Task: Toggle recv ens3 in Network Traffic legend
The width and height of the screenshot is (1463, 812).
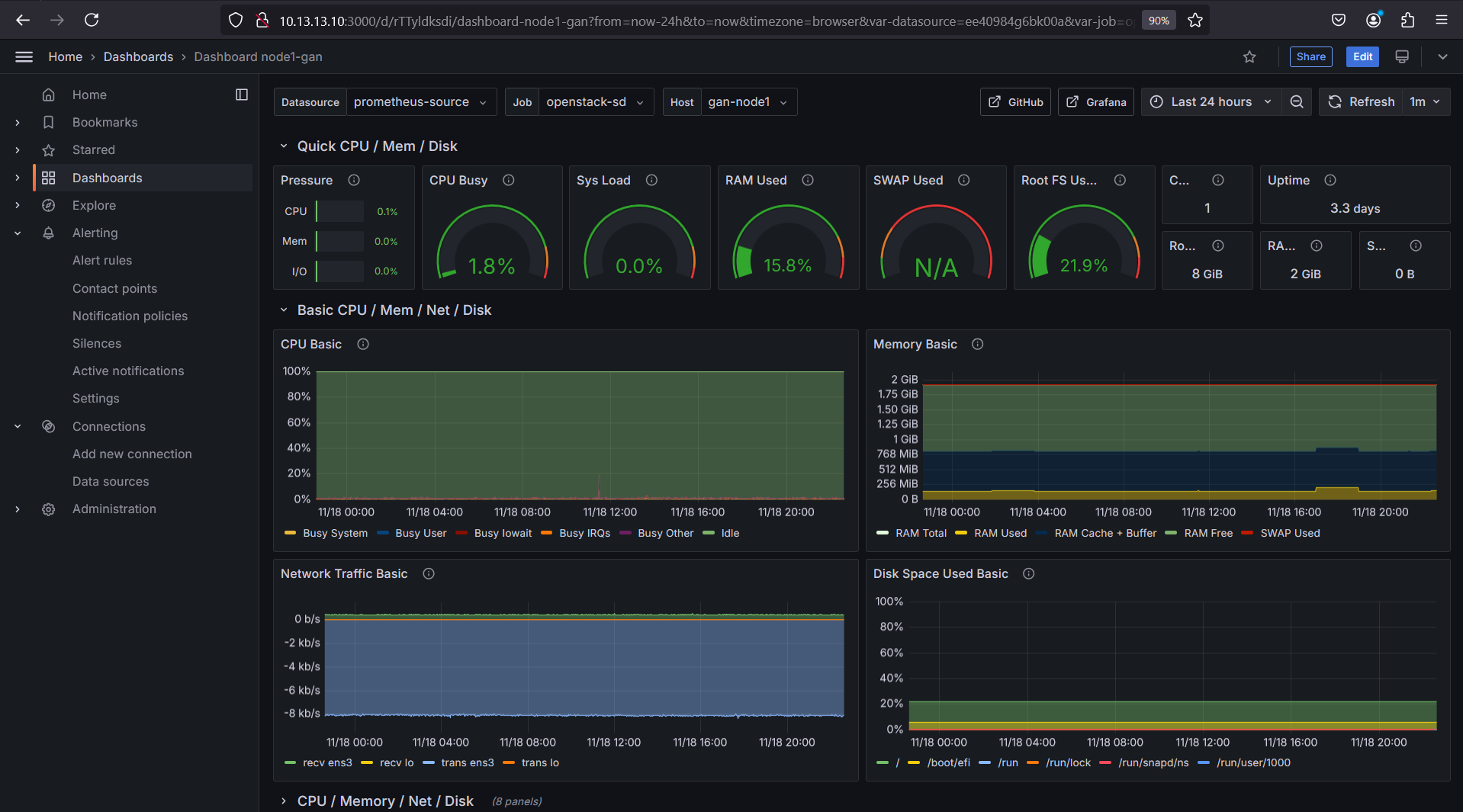Action: click(326, 762)
